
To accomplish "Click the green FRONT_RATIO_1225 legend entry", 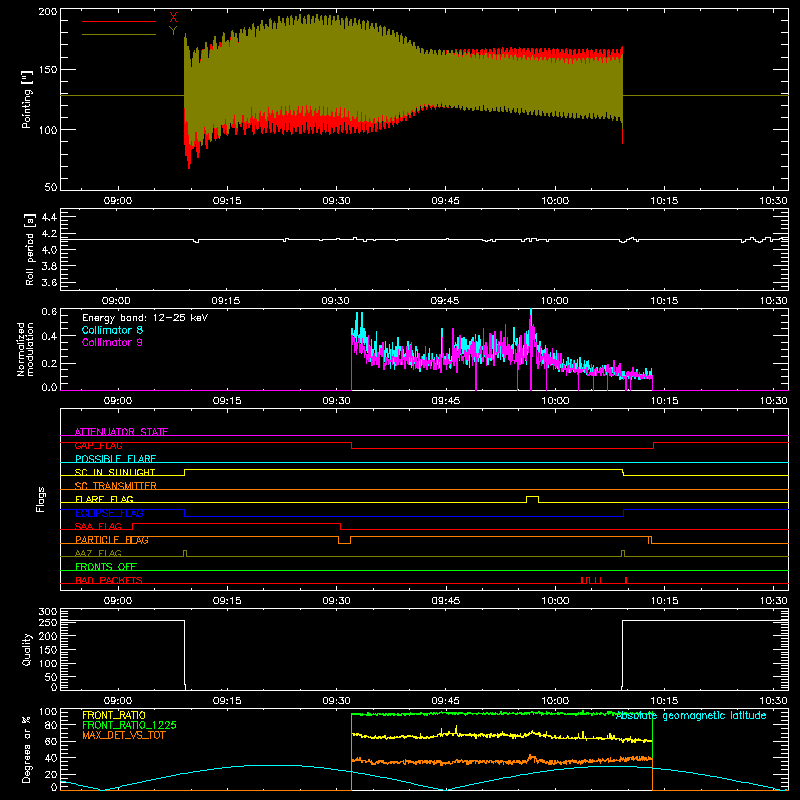I will coord(130,725).
